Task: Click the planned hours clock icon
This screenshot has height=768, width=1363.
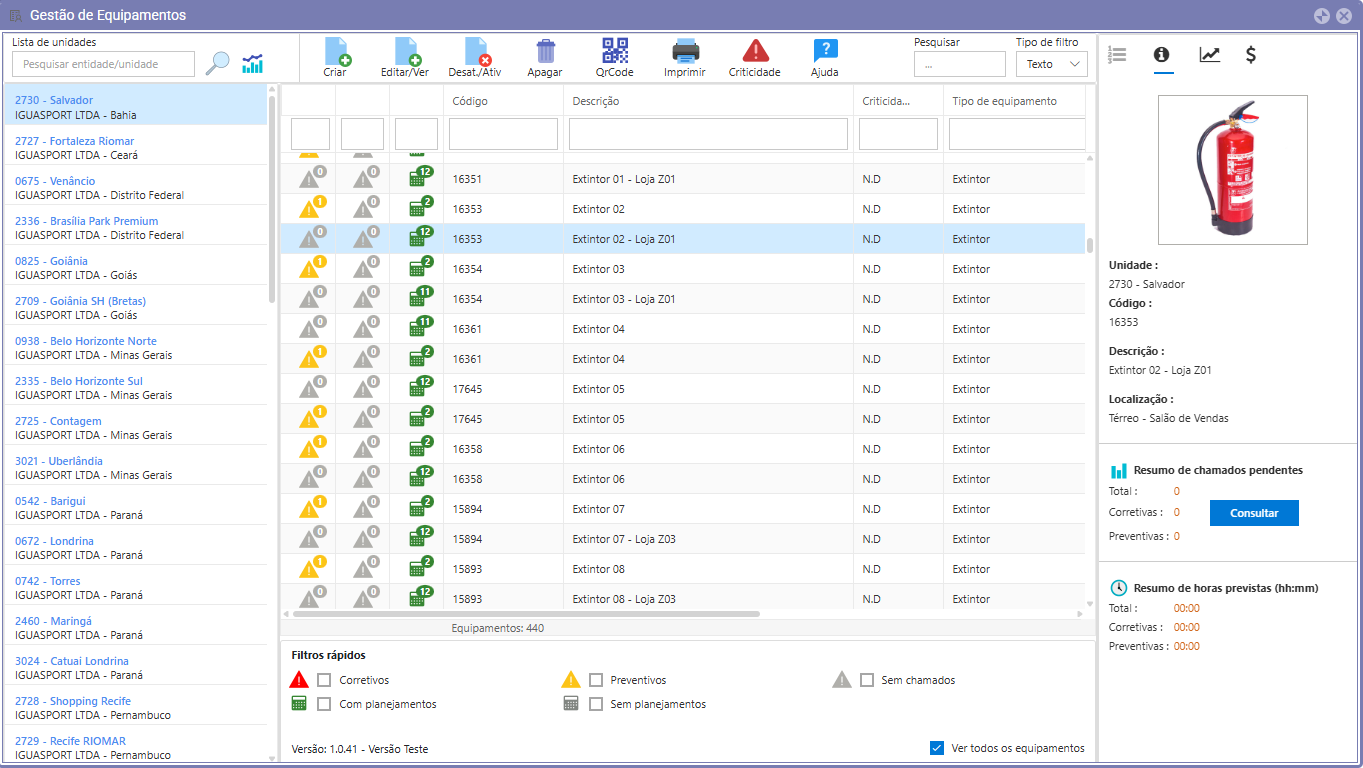Action: click(x=1119, y=588)
